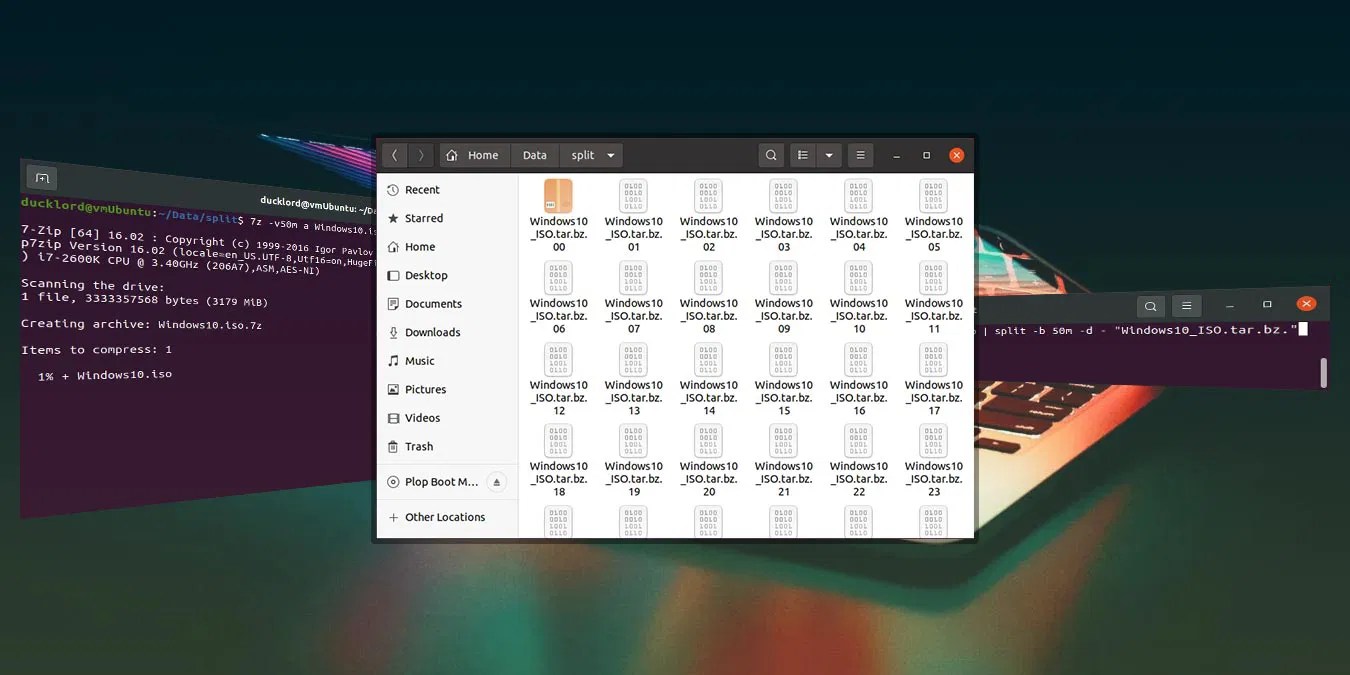This screenshot has width=1350, height=675.
Task: Open Music in the sidebar
Action: click(x=417, y=360)
